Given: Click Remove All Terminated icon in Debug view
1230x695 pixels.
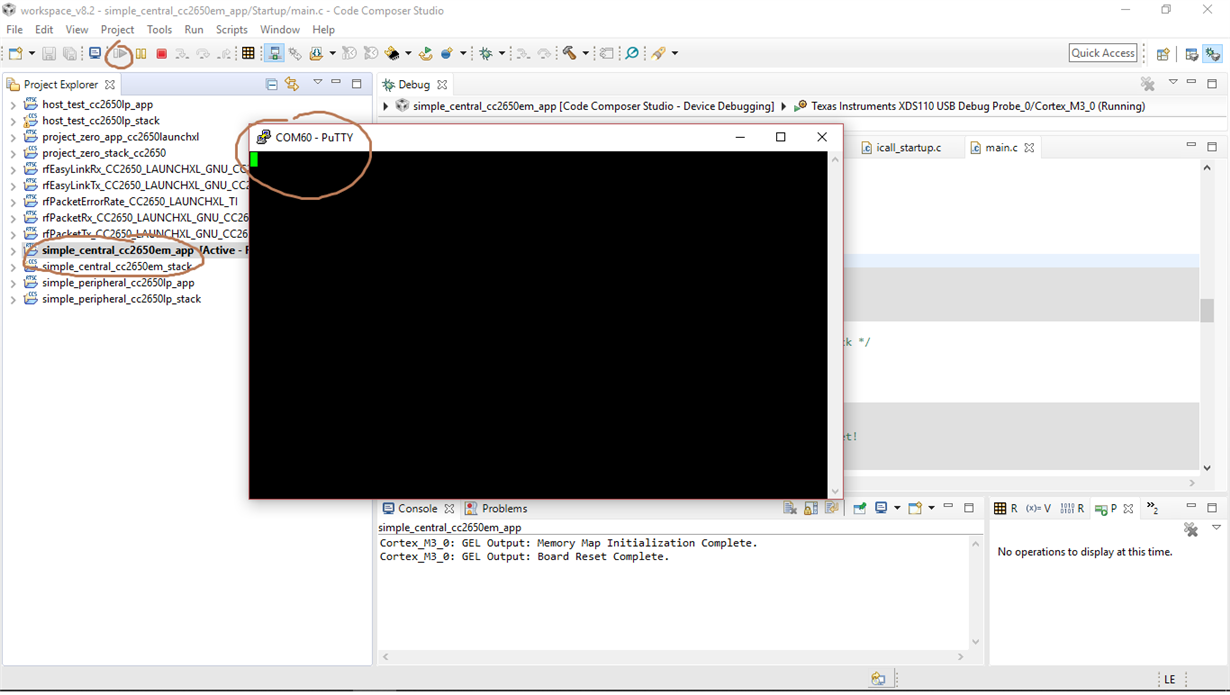Looking at the screenshot, I should tap(1148, 84).
